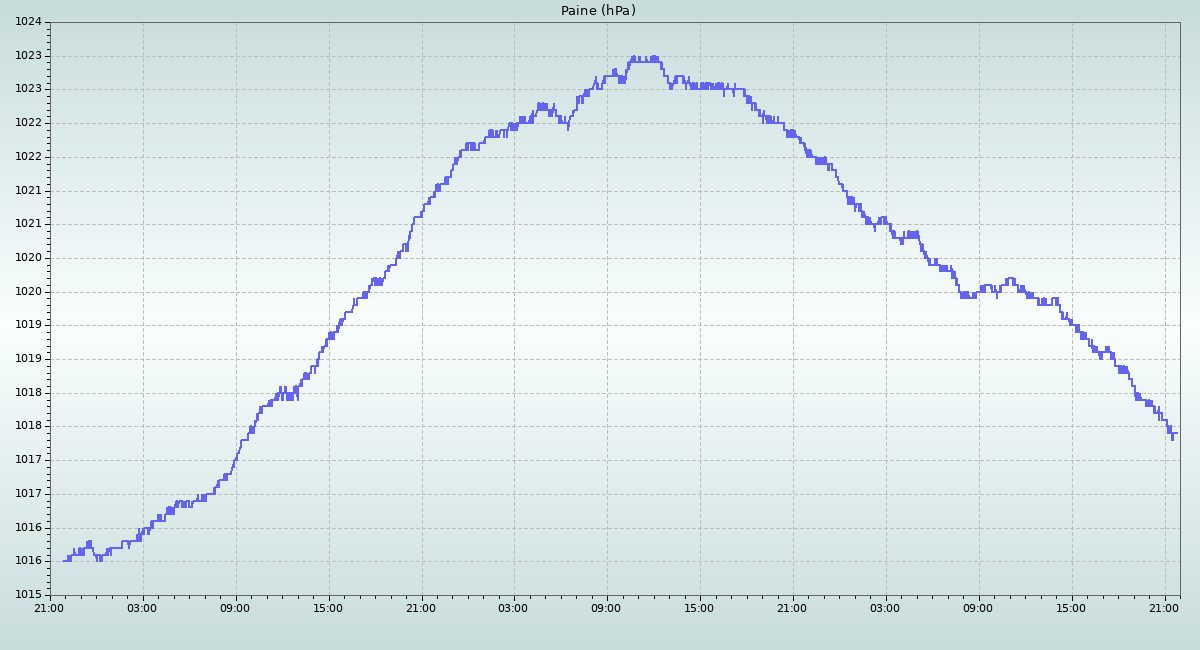Click the first 15:00 time axis label

pyautogui.click(x=329, y=607)
